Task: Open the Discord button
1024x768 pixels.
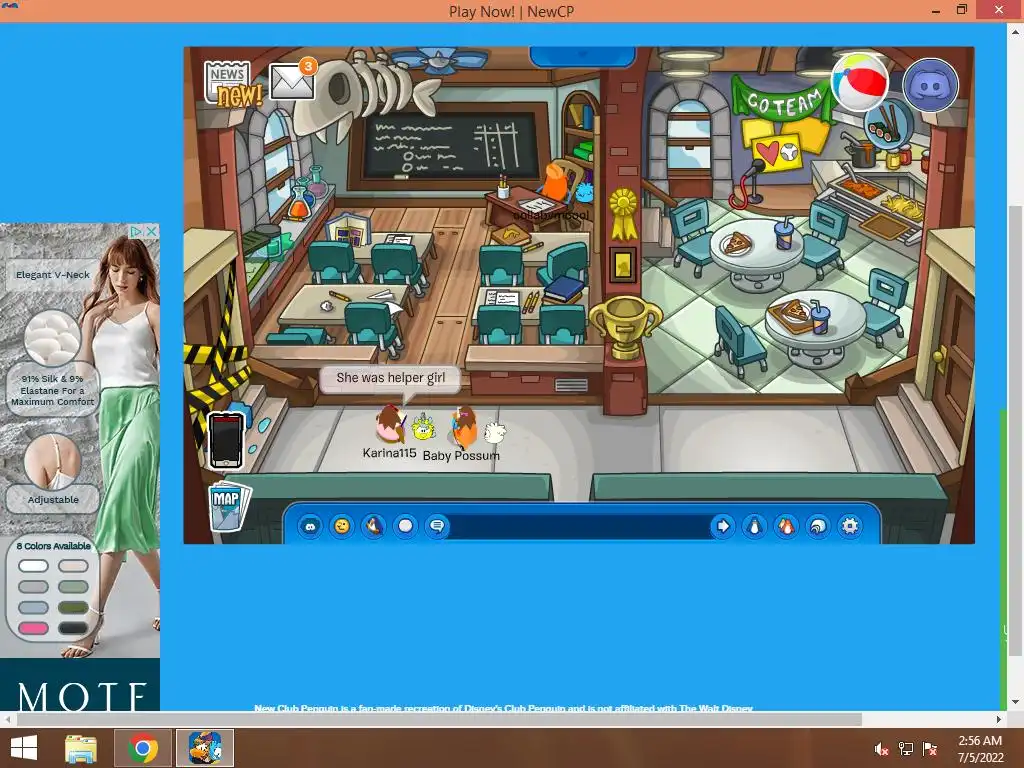Action: point(930,84)
